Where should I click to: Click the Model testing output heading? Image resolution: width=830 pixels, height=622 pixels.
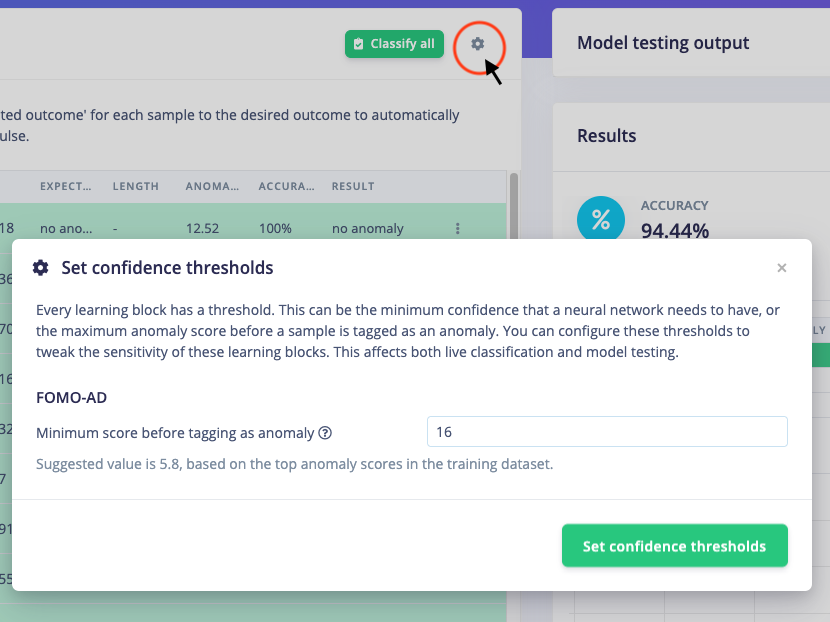click(663, 43)
